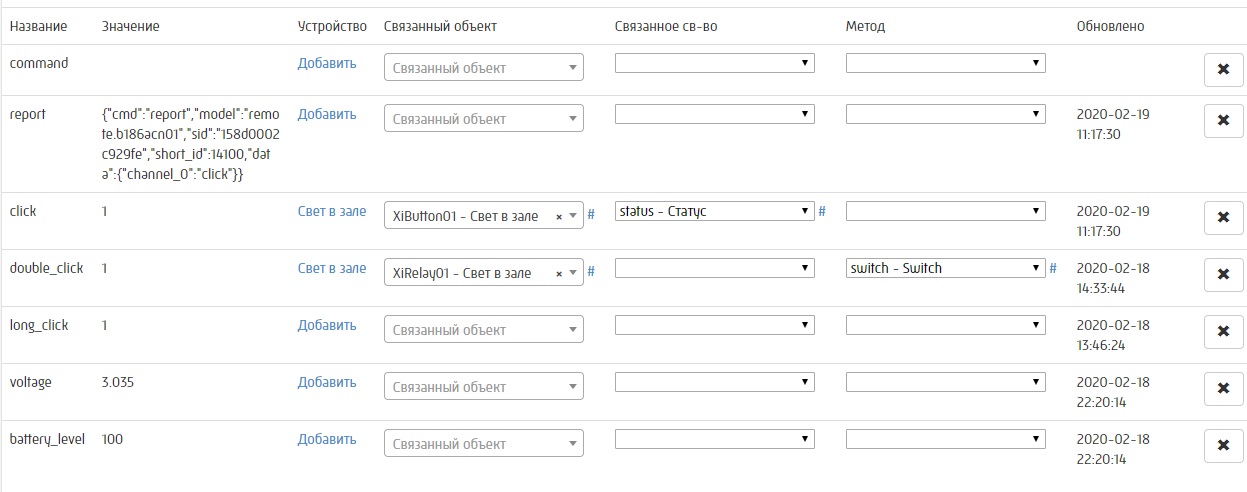Click Добавить link in report row
The width and height of the screenshot is (1247, 492).
(x=327, y=114)
